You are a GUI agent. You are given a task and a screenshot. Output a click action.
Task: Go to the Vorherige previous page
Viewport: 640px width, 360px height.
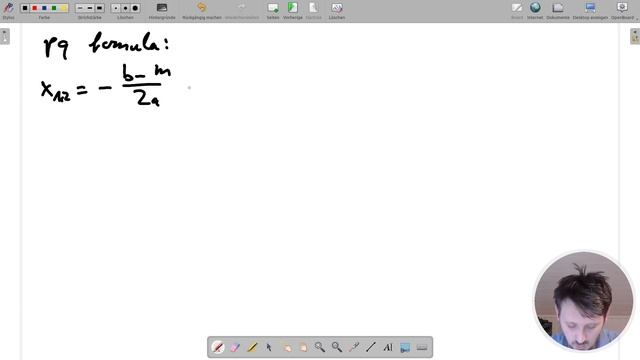(x=293, y=10)
